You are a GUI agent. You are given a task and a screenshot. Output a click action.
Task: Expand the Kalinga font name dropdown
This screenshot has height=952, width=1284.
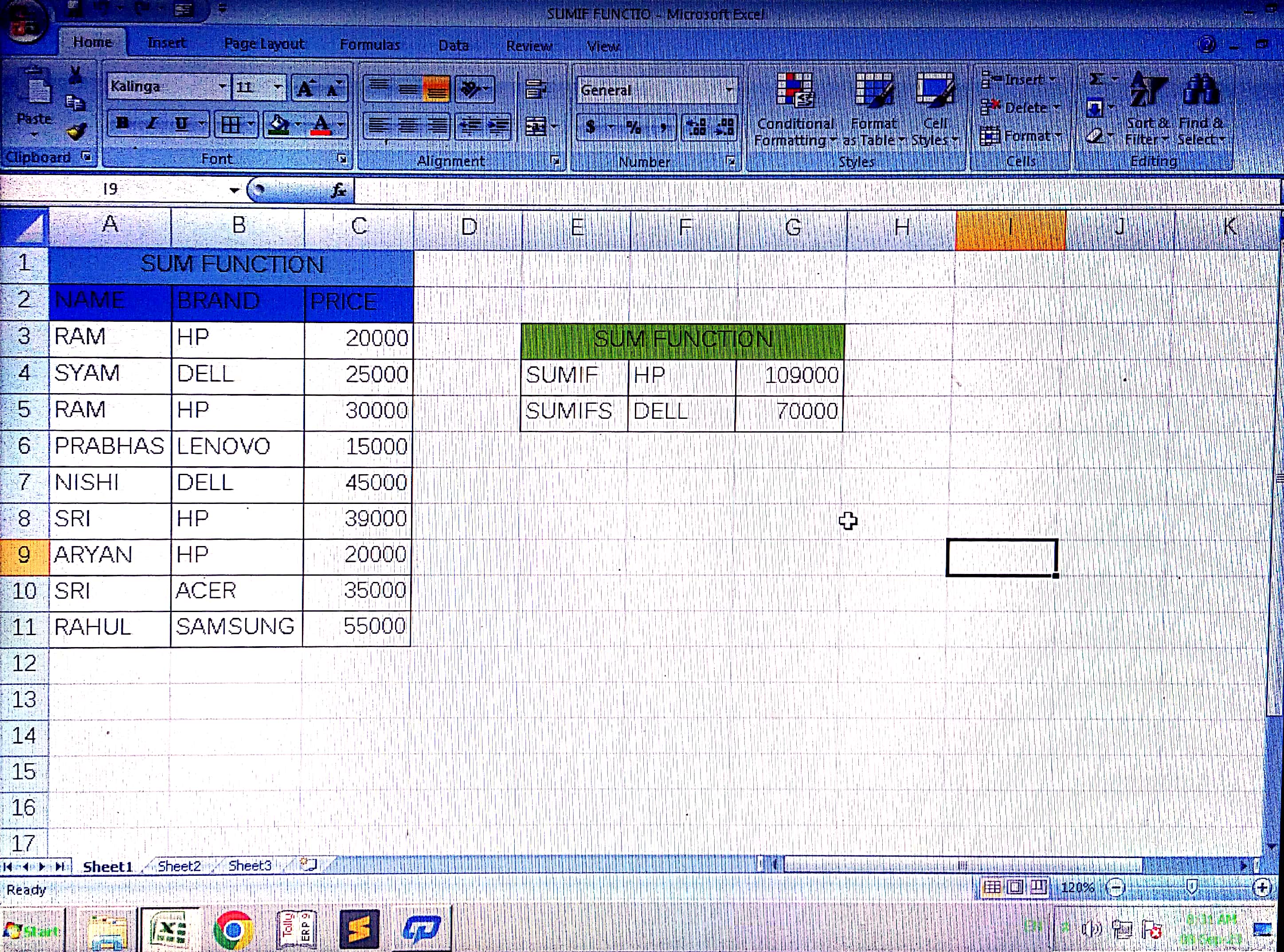[223, 86]
